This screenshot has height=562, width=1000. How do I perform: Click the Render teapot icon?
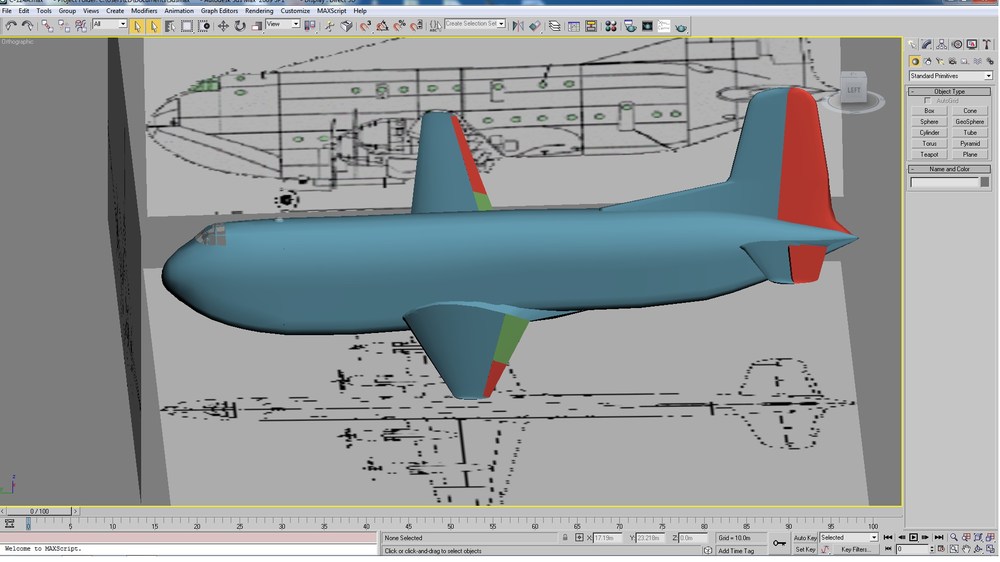click(x=681, y=27)
